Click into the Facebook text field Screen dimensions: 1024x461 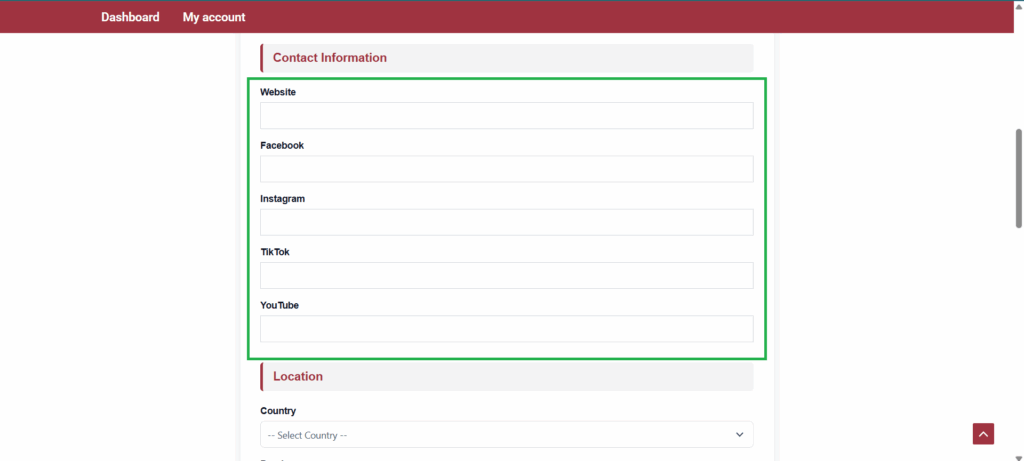click(x=506, y=169)
